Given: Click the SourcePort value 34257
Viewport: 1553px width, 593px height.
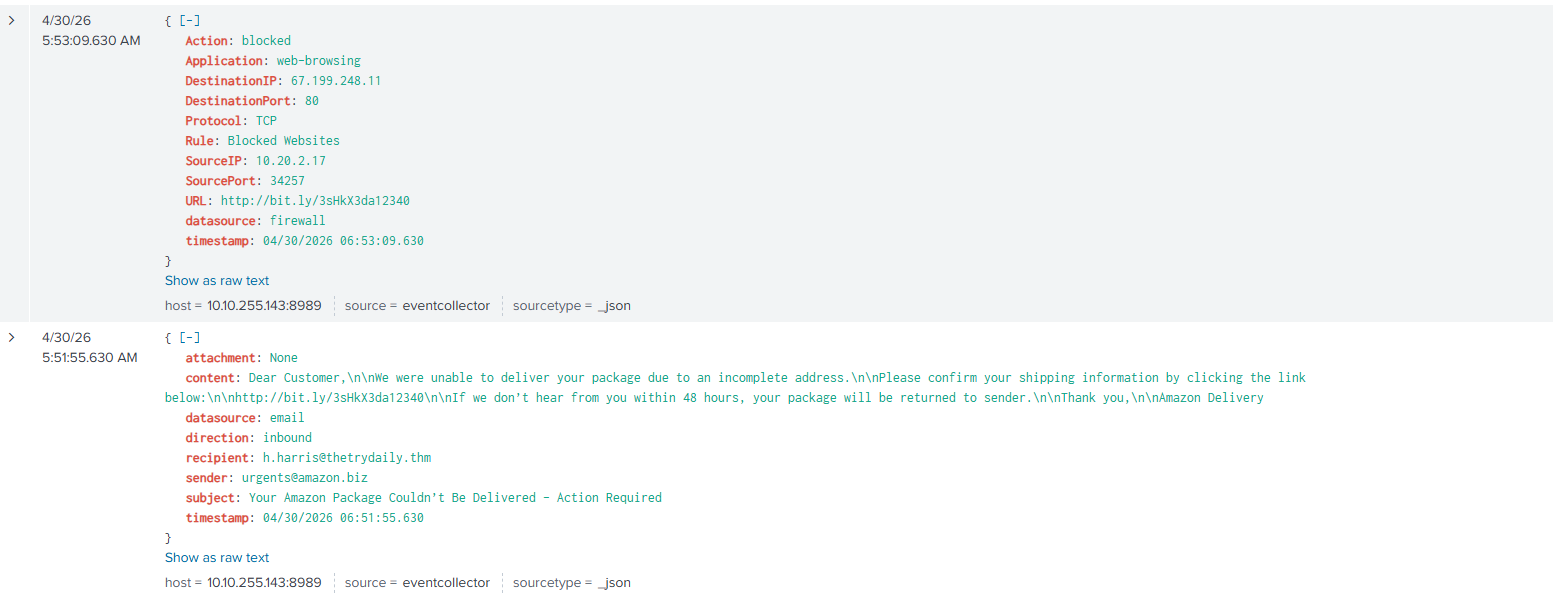Looking at the screenshot, I should [x=287, y=181].
